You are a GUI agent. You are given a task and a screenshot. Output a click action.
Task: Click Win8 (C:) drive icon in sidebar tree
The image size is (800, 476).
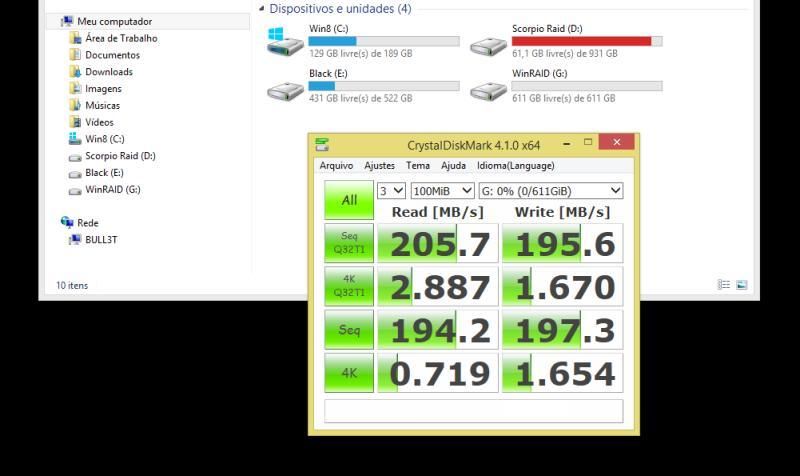75,139
